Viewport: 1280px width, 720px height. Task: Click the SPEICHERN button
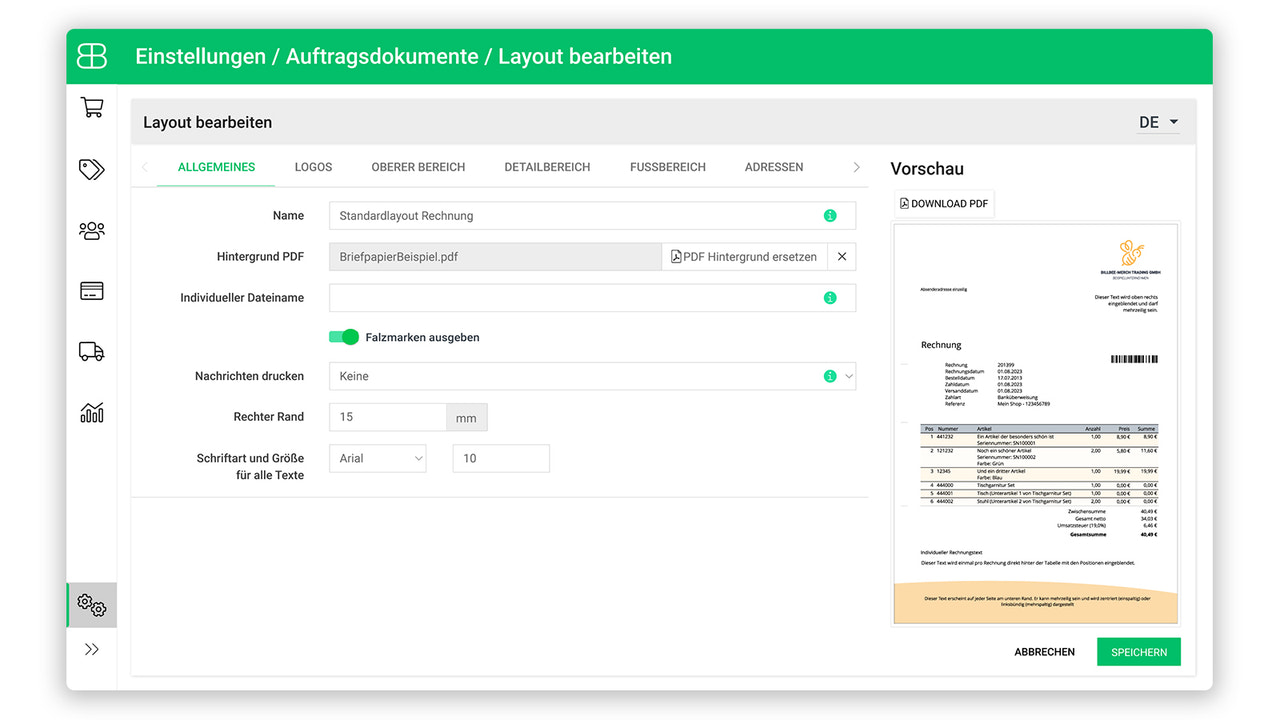1138,651
